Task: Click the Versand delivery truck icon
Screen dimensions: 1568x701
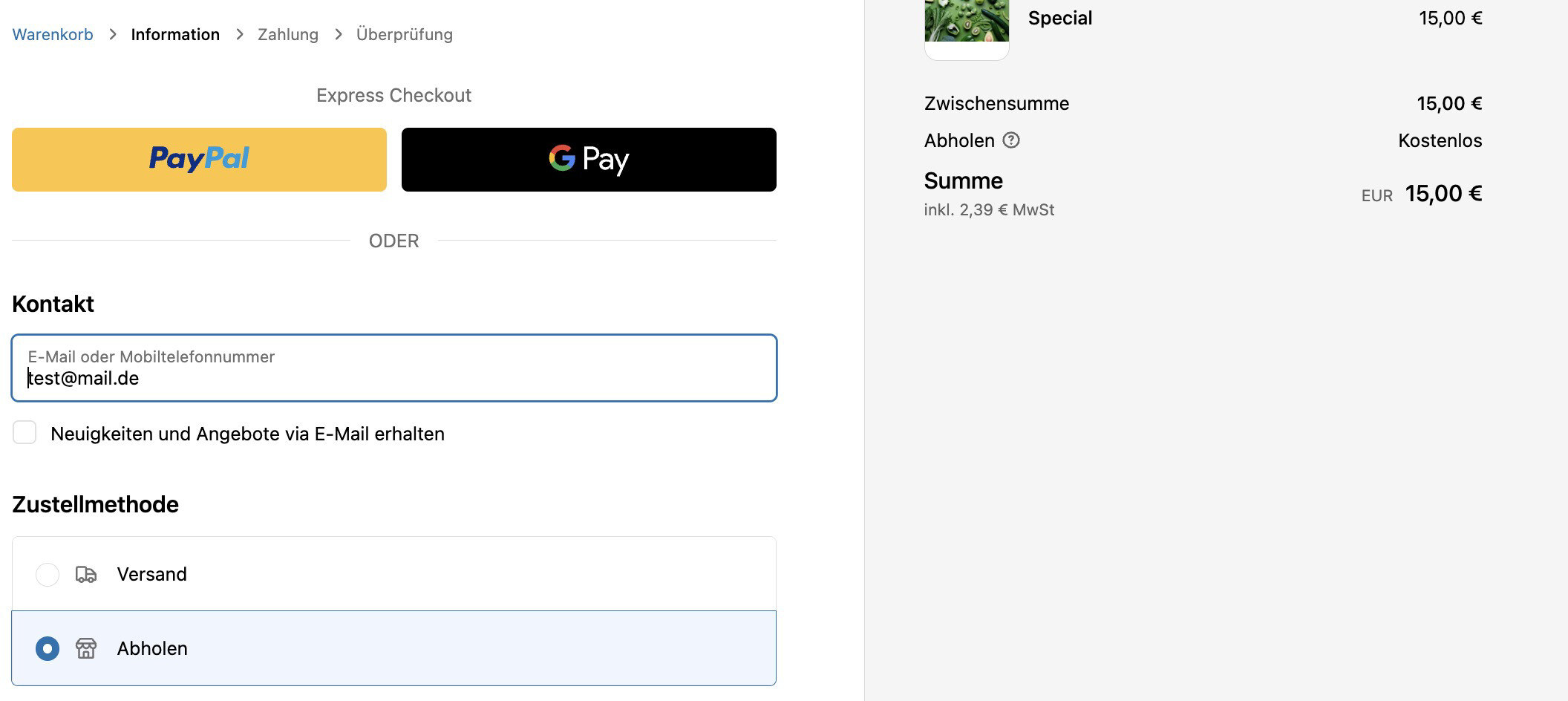Action: (86, 574)
